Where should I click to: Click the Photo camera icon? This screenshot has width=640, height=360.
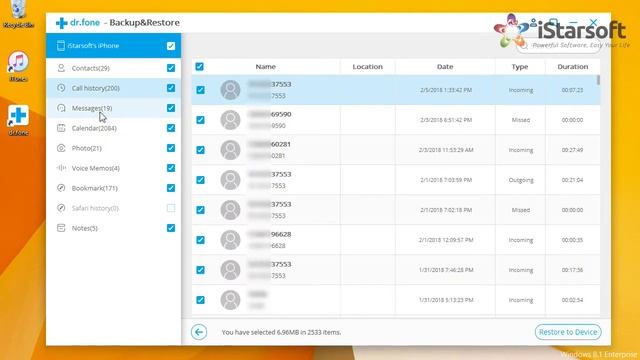(x=61, y=148)
